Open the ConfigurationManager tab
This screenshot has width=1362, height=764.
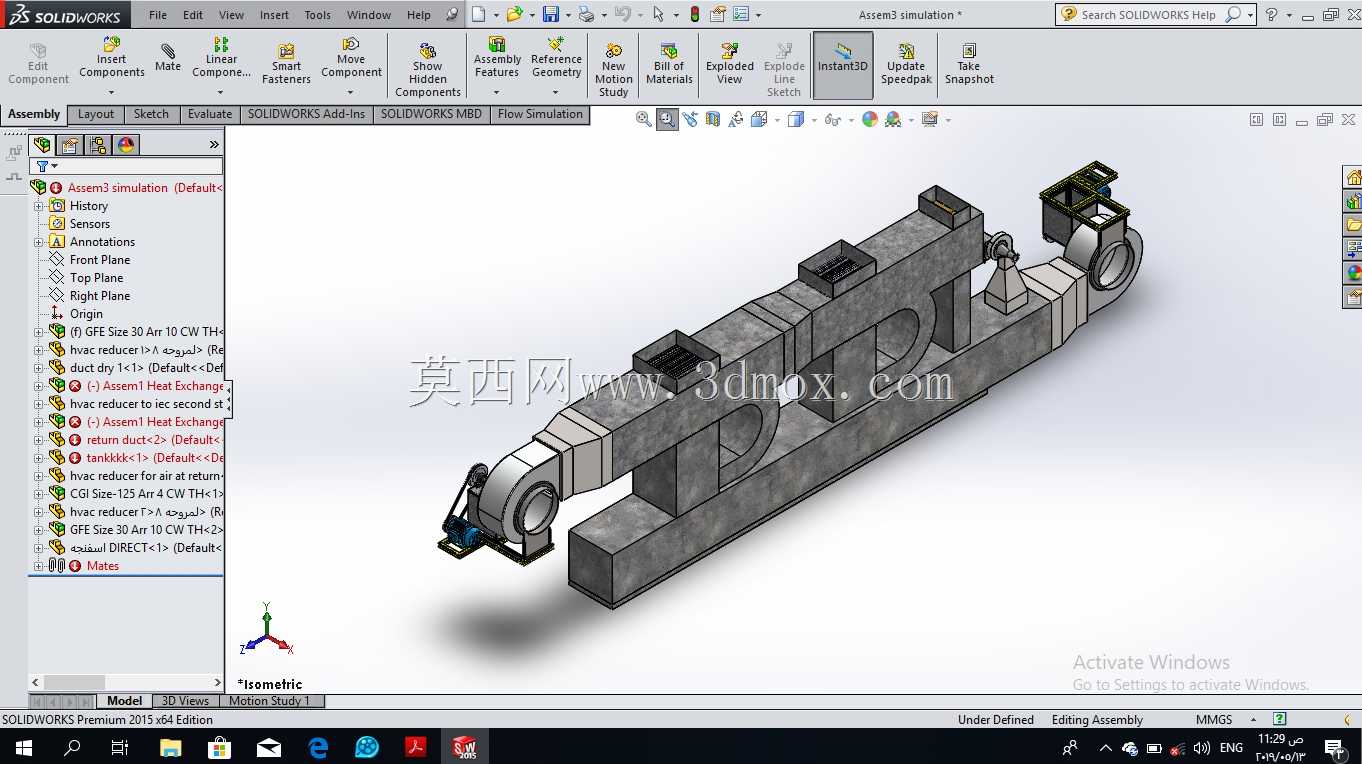click(x=98, y=145)
